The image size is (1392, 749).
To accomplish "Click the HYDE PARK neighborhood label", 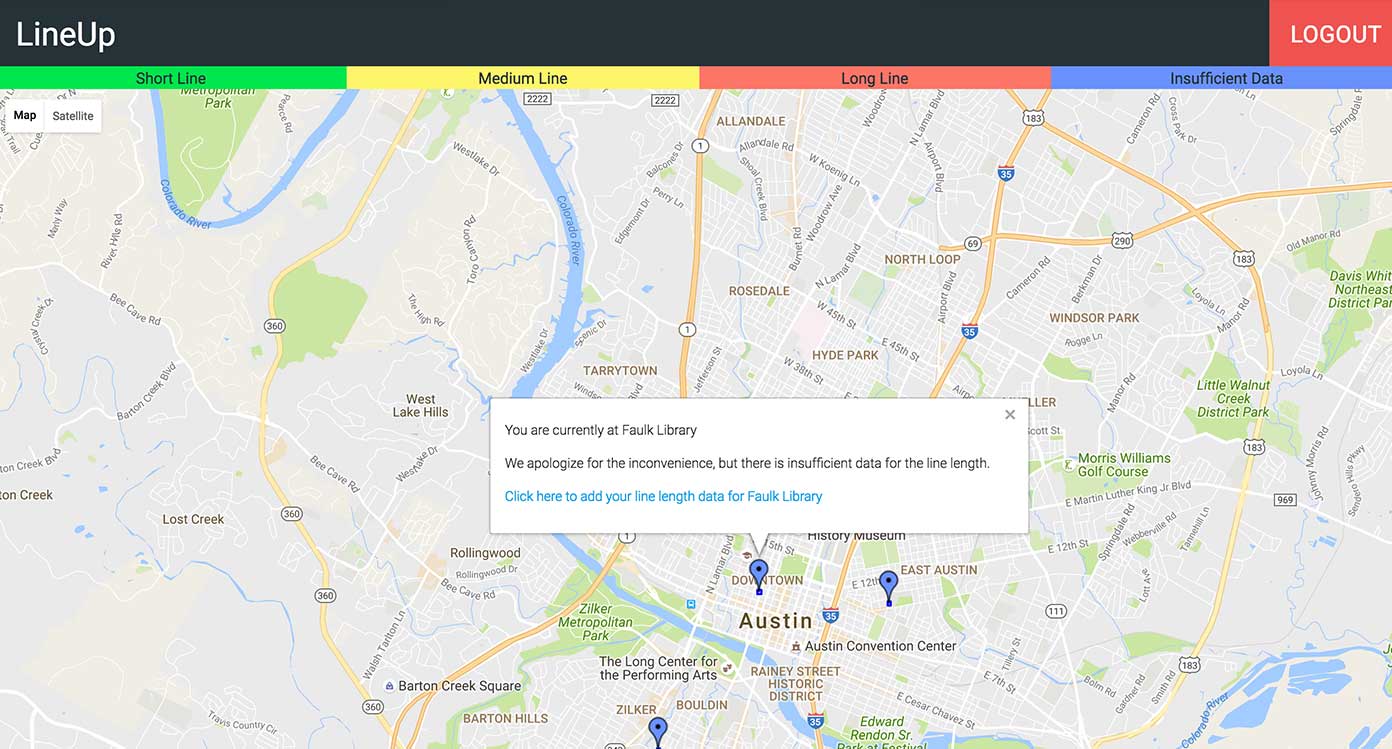I will [846, 355].
